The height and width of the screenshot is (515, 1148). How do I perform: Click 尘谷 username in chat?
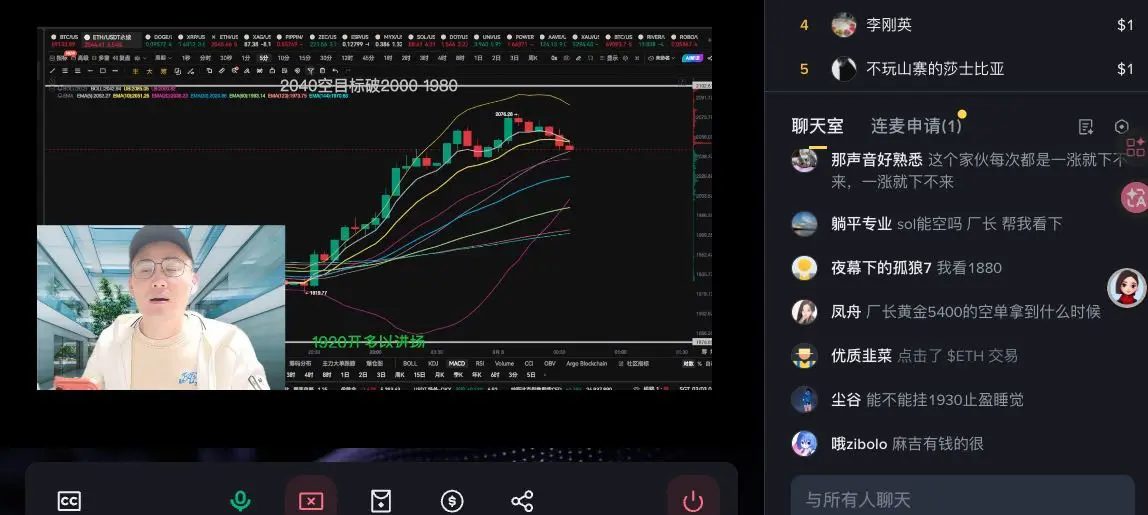click(846, 399)
